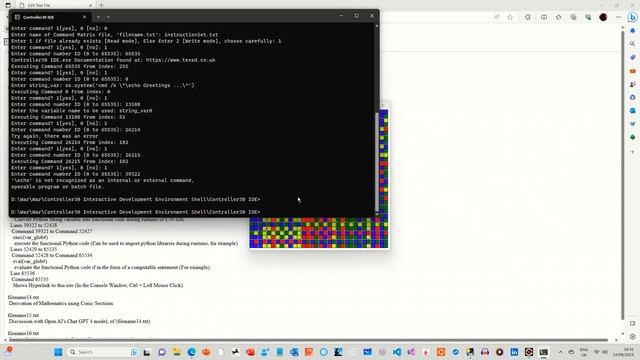Open the Edge profile avatar
This screenshot has width=640, height=360.
point(603,17)
